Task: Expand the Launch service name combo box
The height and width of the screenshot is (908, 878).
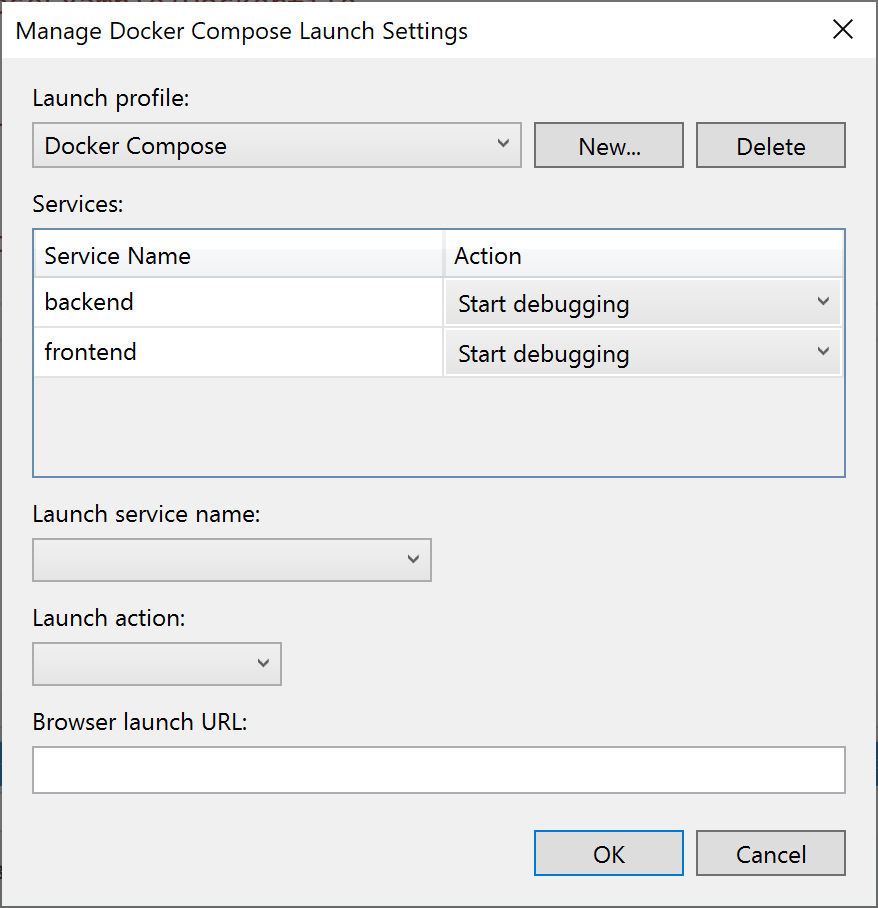Action: [x=232, y=560]
